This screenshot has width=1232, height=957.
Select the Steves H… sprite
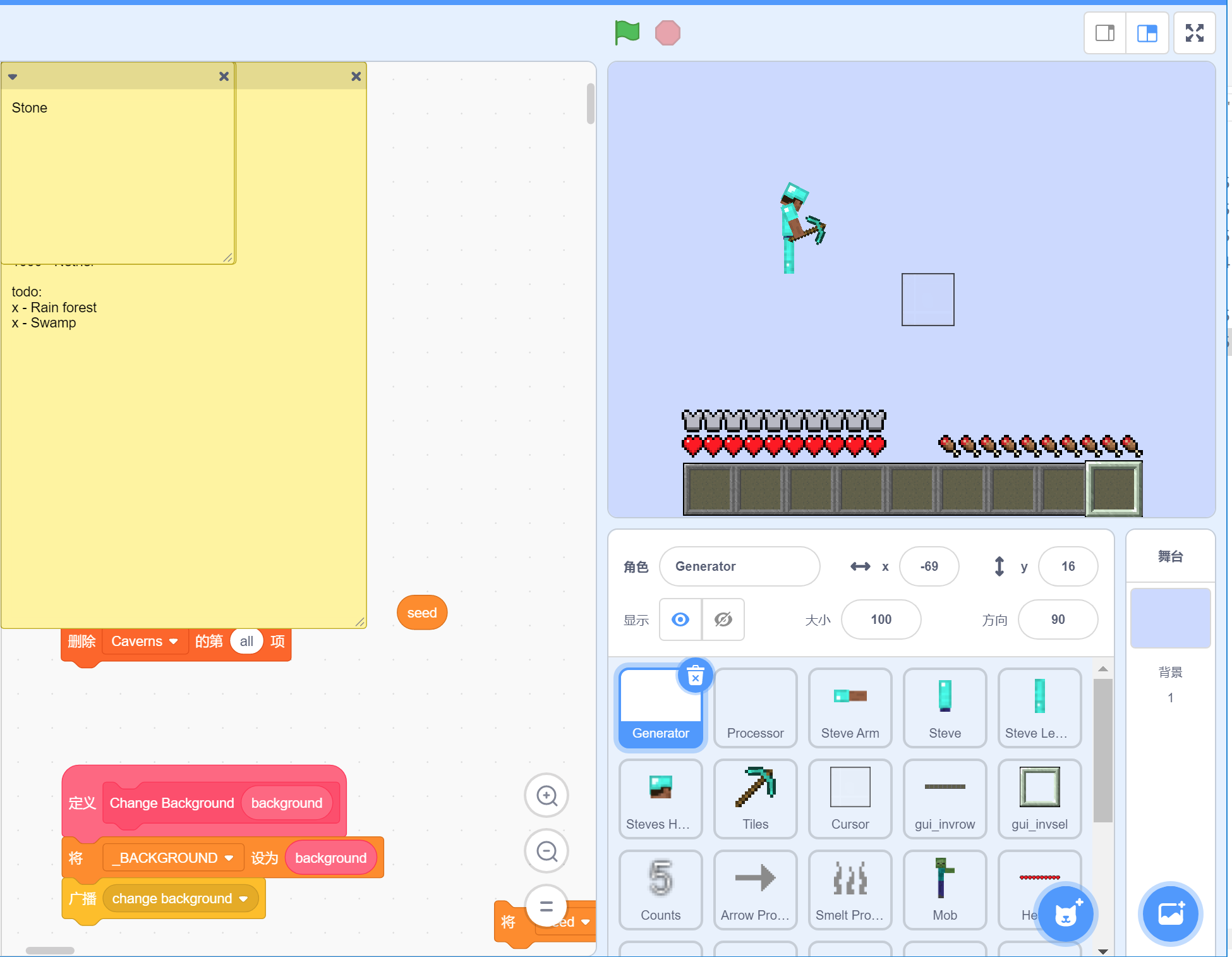[x=660, y=800]
